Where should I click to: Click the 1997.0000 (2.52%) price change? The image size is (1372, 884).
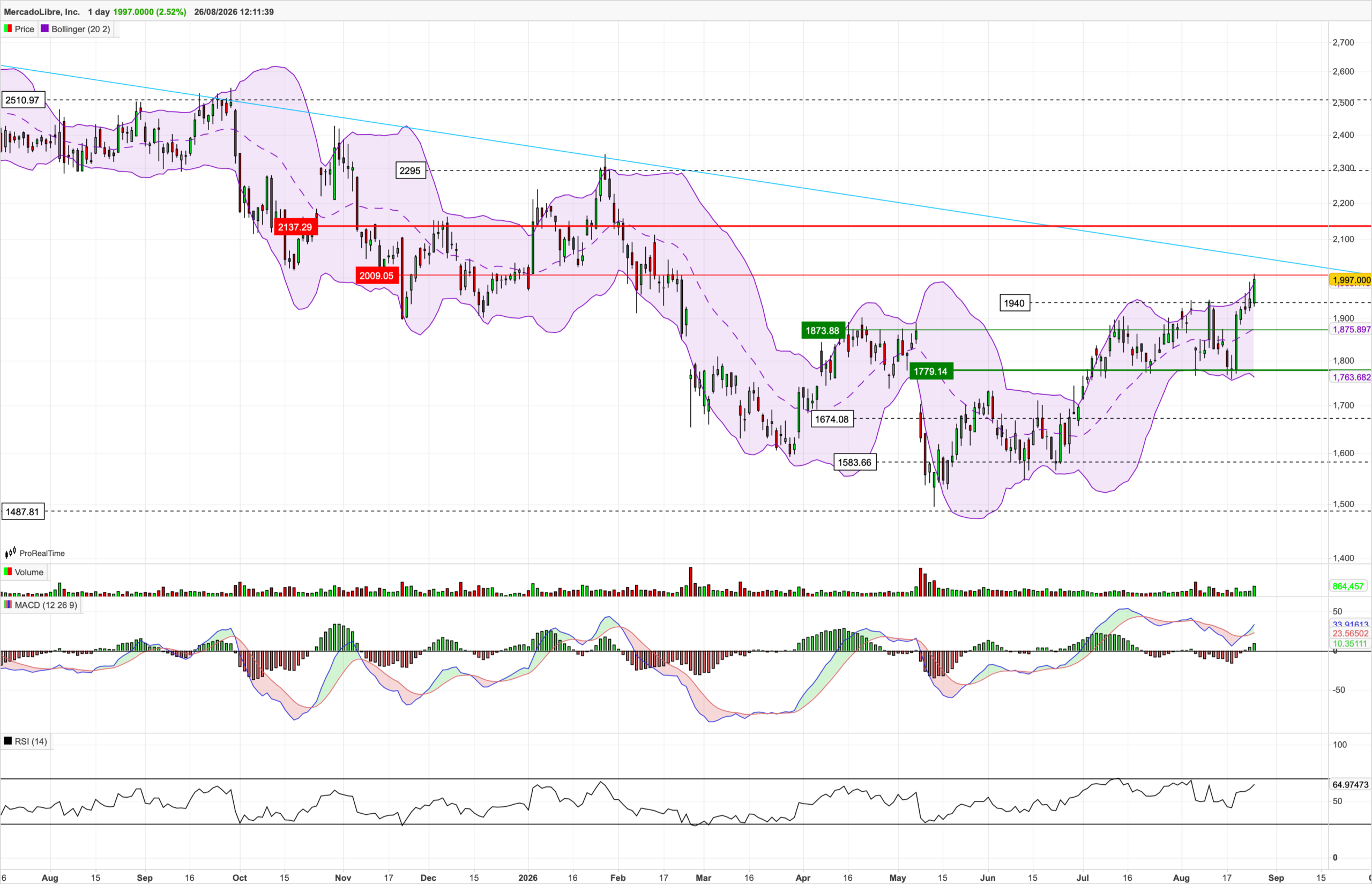point(150,12)
